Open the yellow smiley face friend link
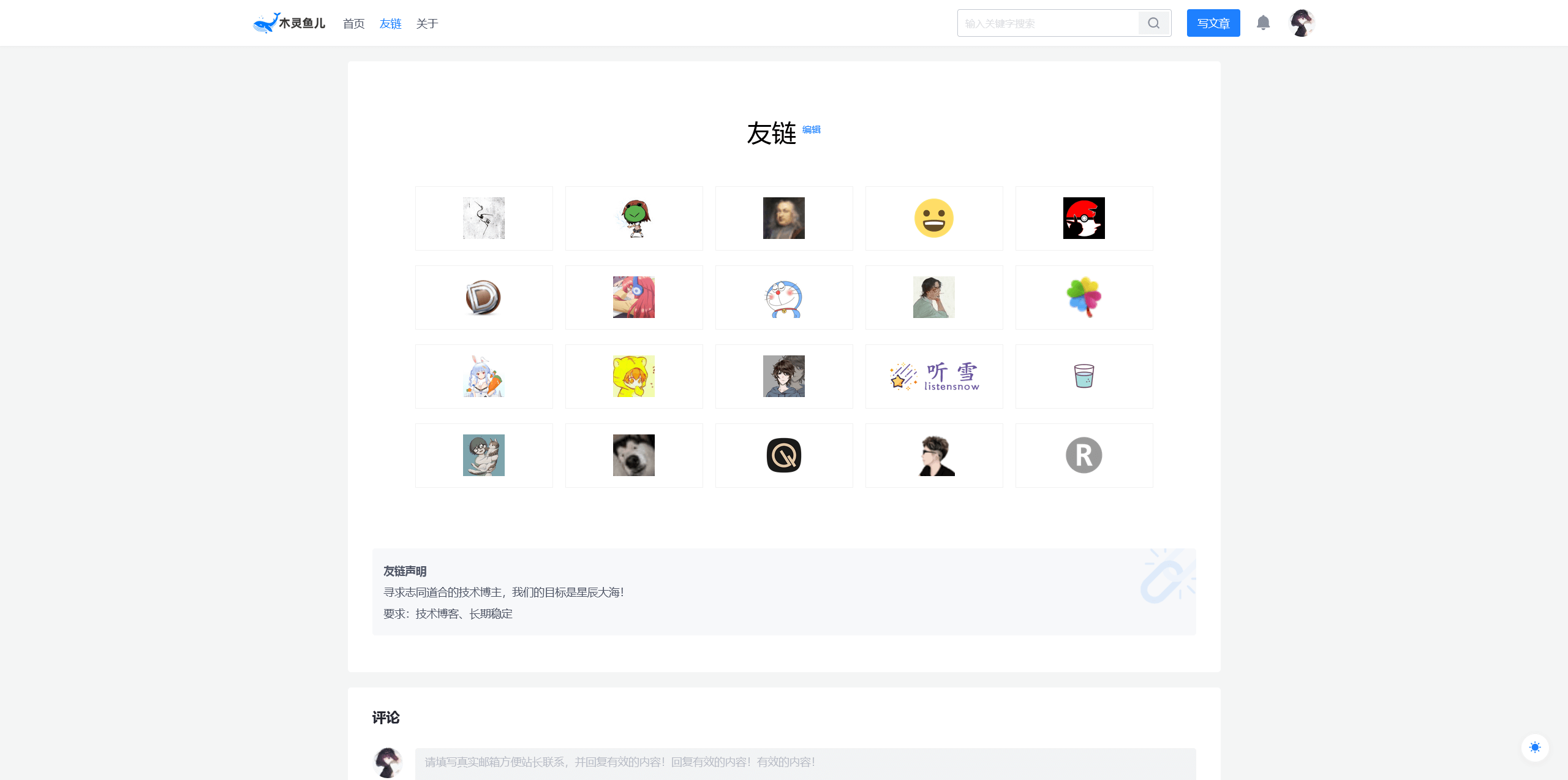This screenshot has height=780, width=1568. pyautogui.click(x=934, y=218)
